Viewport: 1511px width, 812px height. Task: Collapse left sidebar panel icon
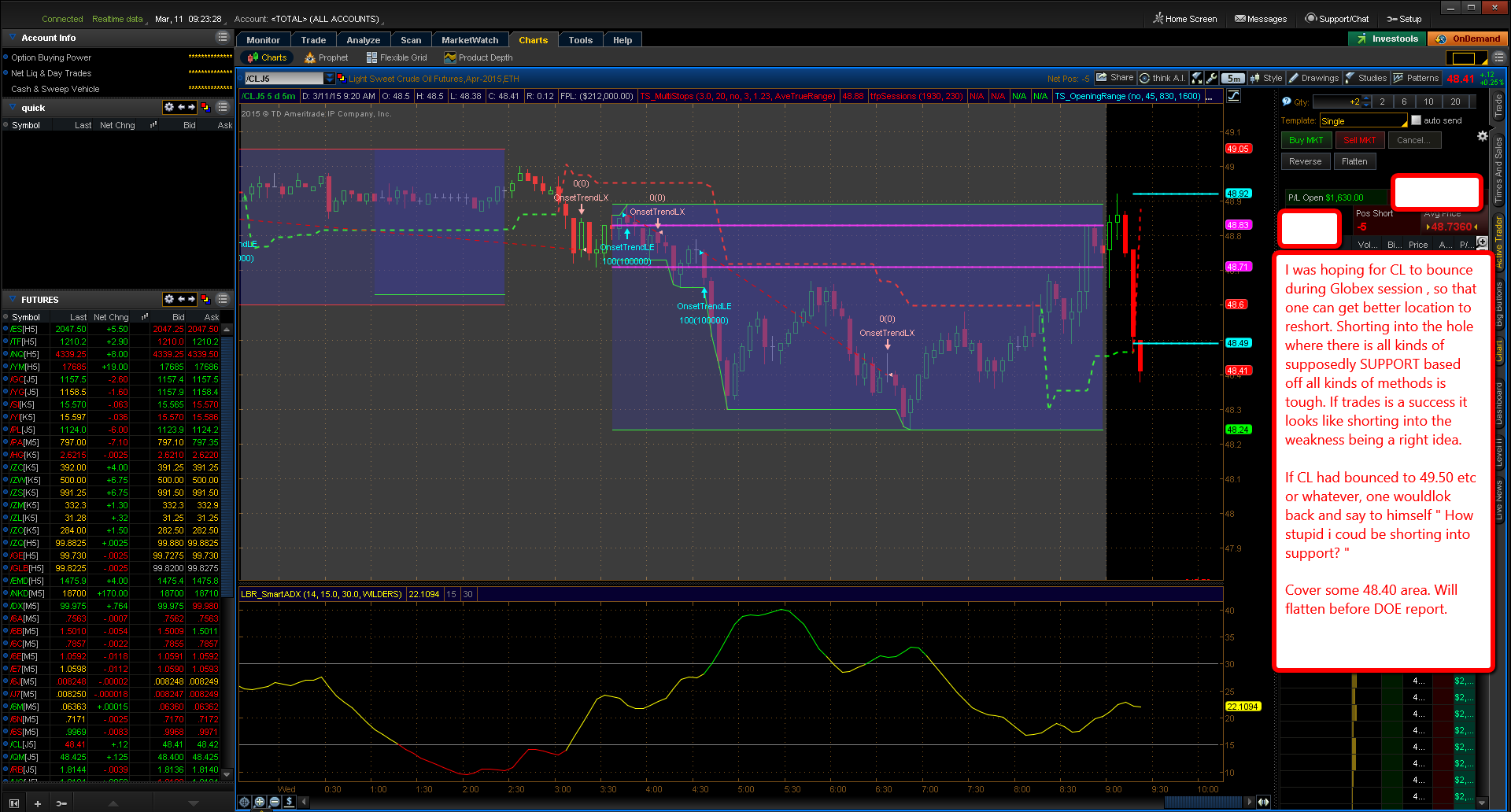[x=14, y=803]
